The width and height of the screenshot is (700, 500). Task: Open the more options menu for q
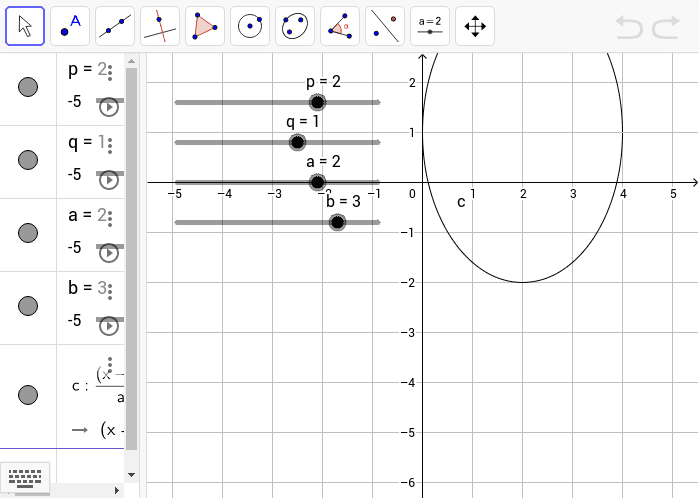click(x=110, y=146)
